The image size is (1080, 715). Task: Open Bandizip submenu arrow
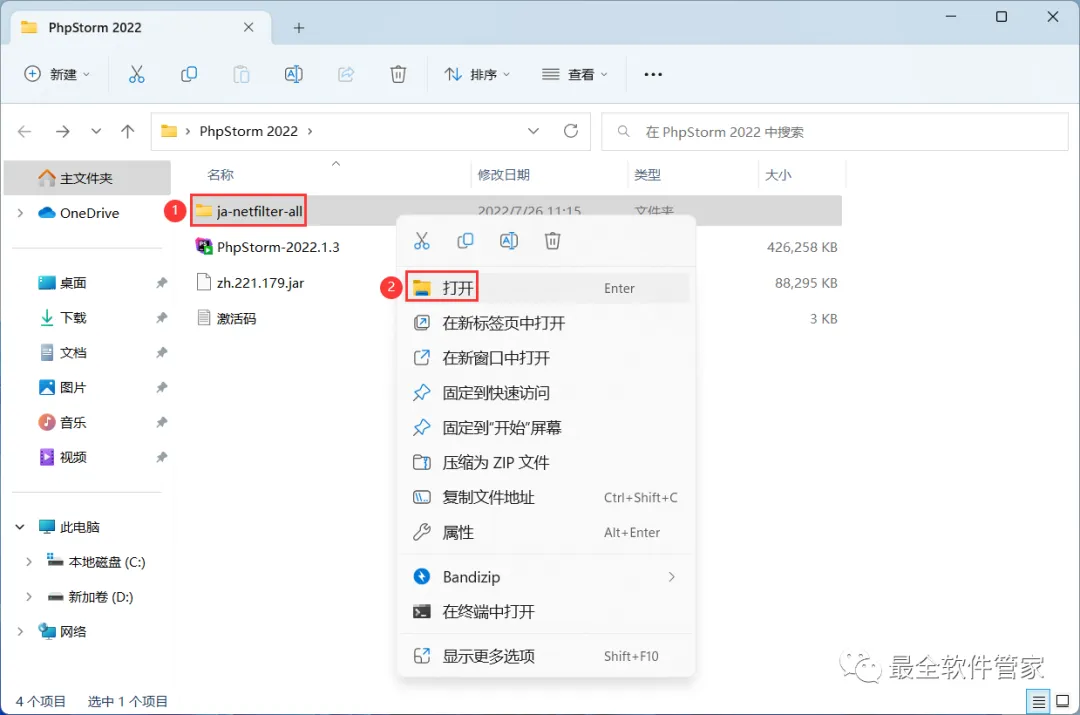(672, 577)
